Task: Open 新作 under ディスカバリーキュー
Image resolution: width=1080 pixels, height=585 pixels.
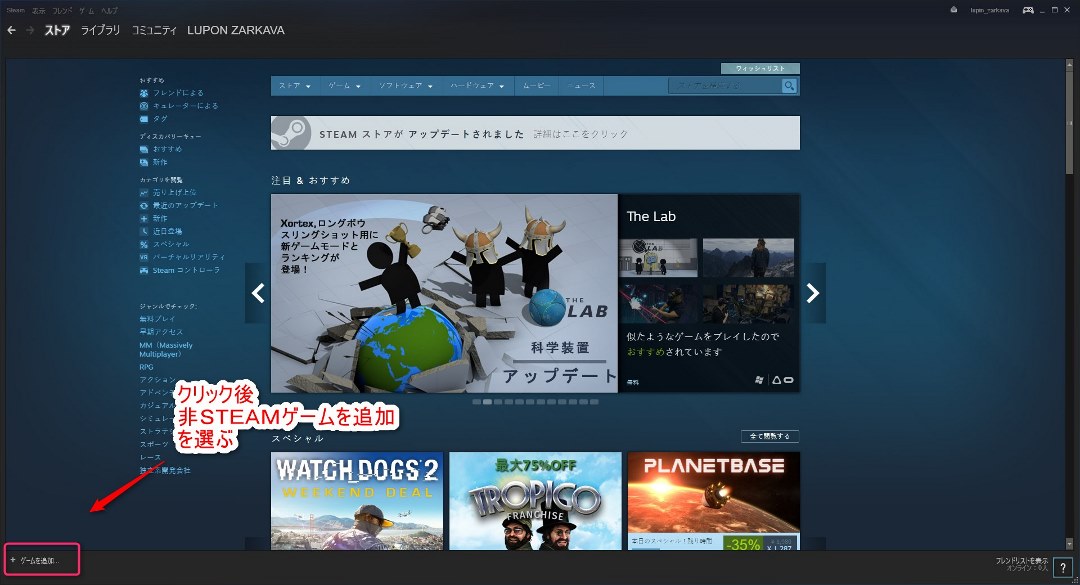Action: [x=160, y=162]
